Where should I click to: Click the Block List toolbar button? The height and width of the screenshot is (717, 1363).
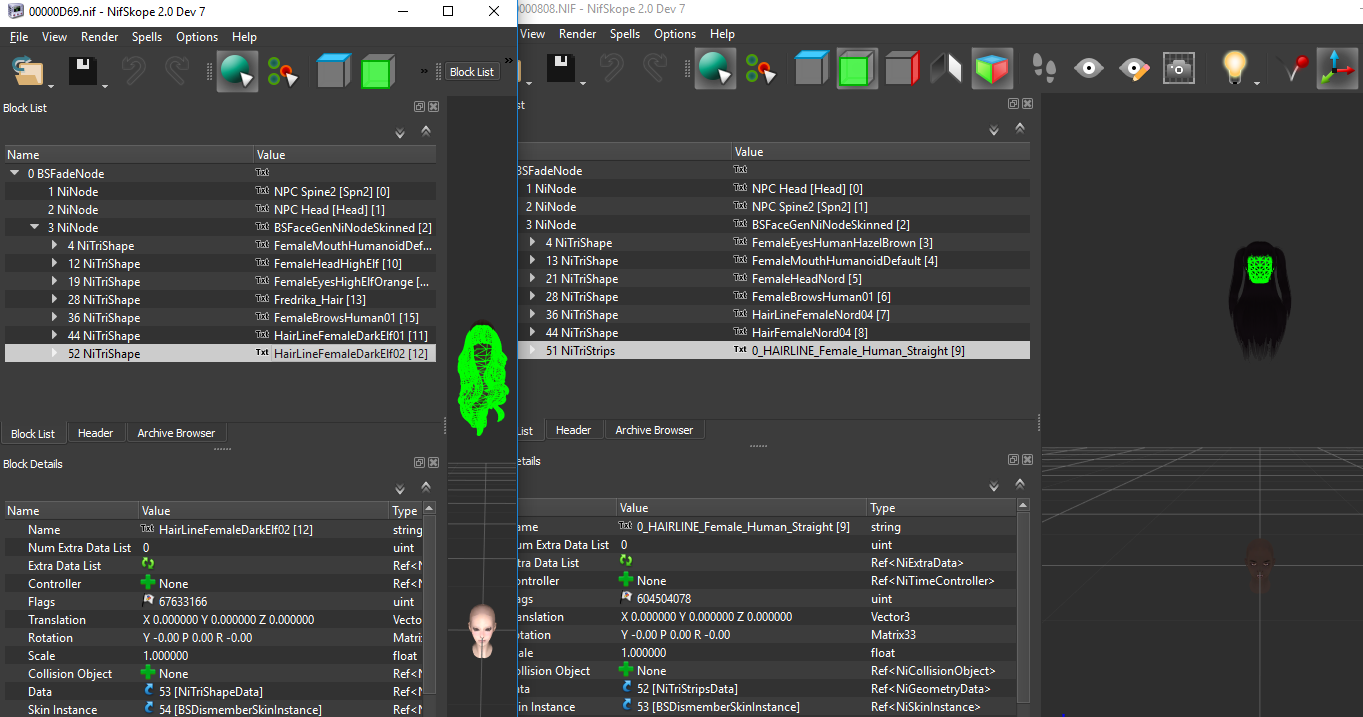click(x=472, y=72)
